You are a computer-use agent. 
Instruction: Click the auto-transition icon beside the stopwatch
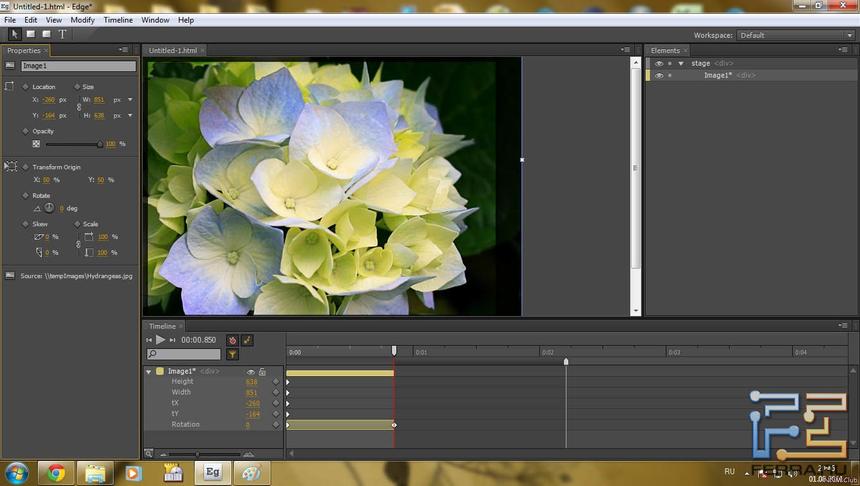[247, 340]
